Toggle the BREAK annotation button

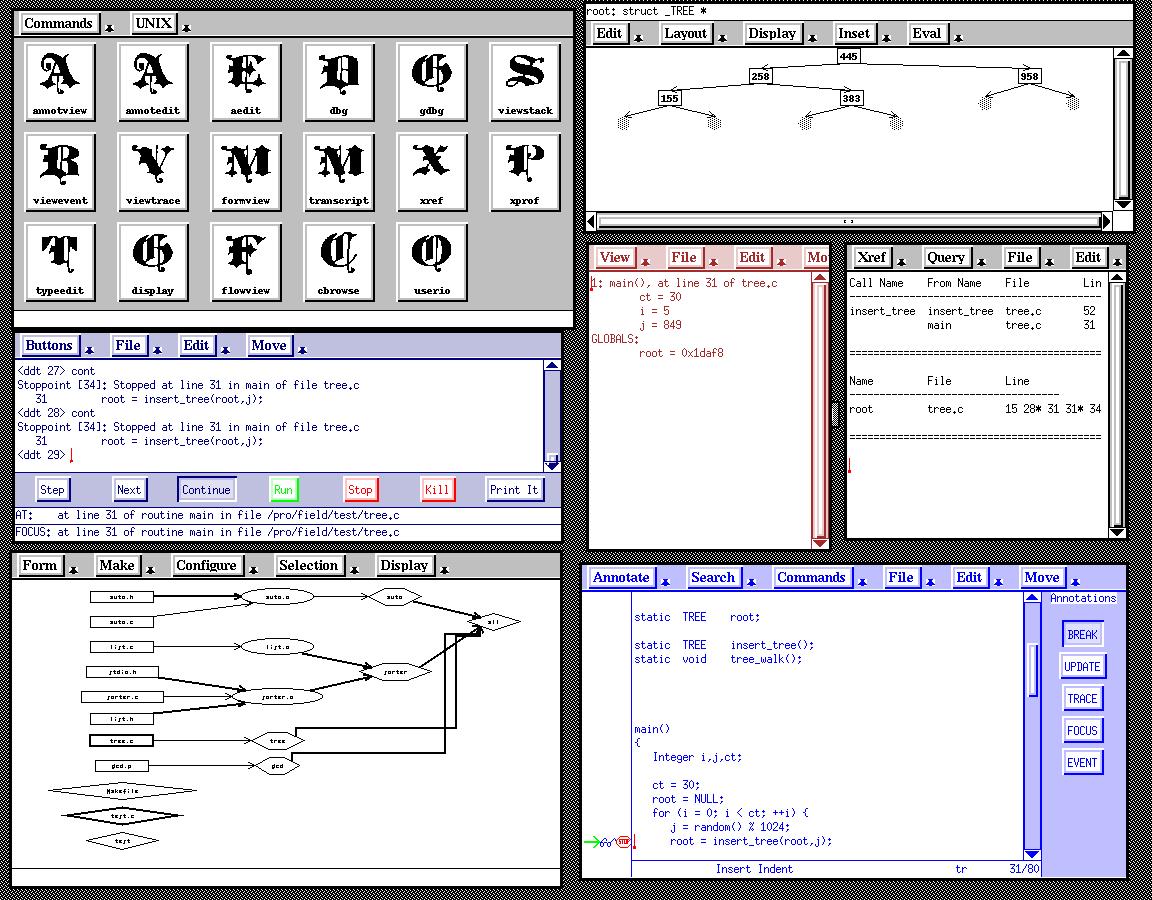click(1082, 635)
